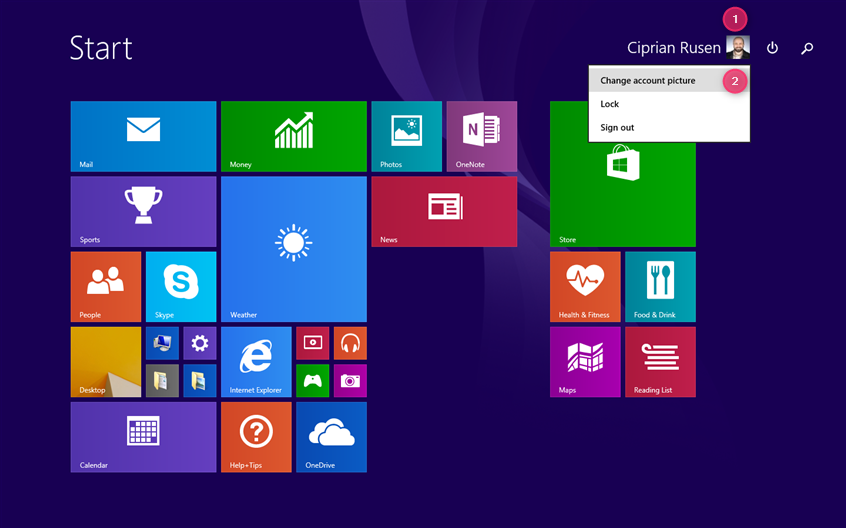Launch the Skype tile

pyautogui.click(x=181, y=287)
